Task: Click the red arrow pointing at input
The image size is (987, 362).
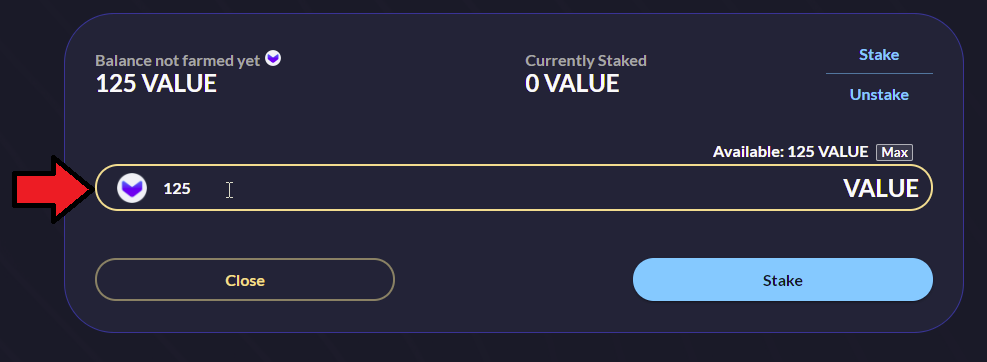Action: click(53, 189)
